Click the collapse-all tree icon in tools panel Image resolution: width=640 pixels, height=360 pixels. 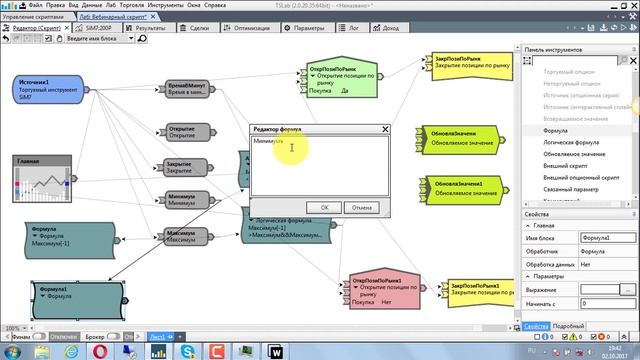527,60
